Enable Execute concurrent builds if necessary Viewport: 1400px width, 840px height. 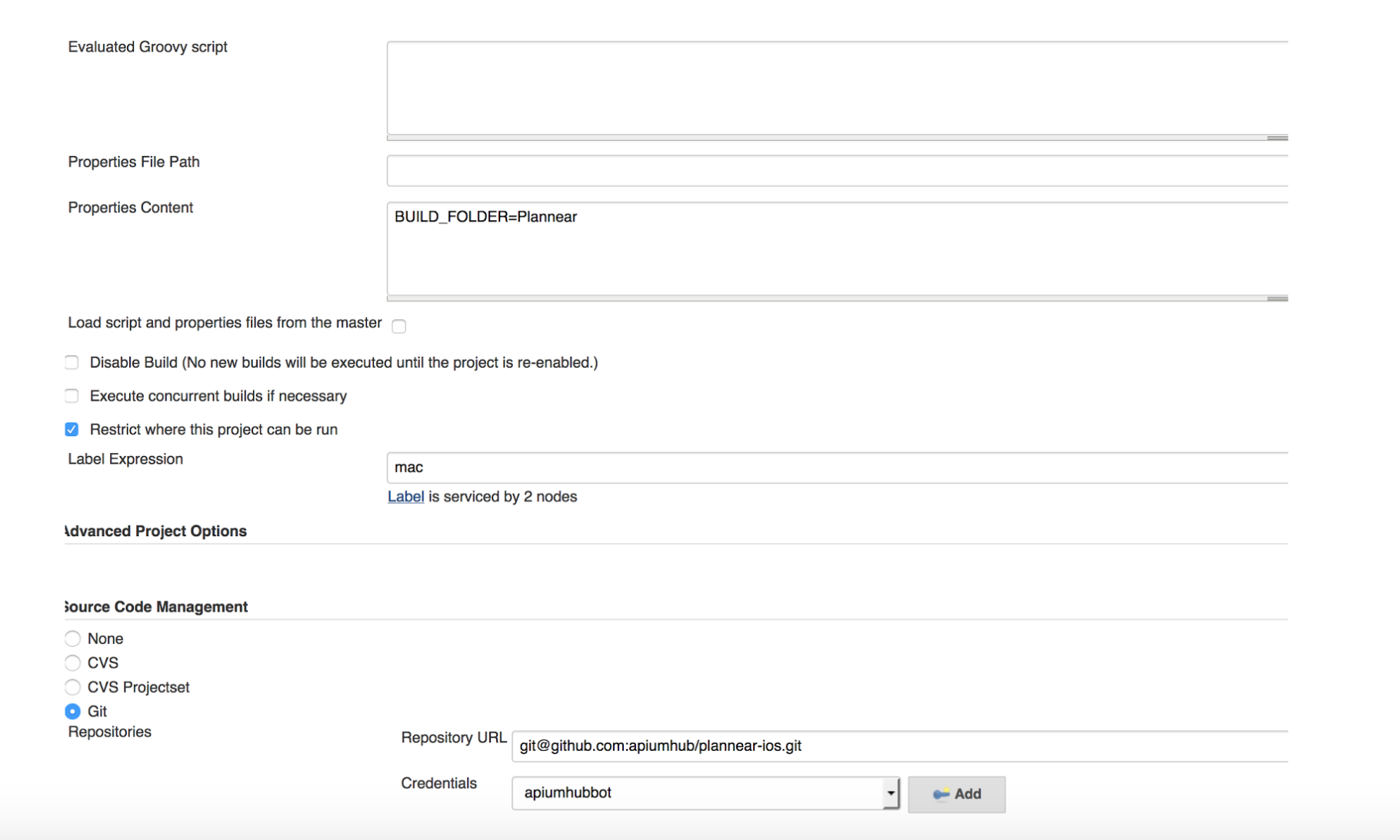pos(72,396)
